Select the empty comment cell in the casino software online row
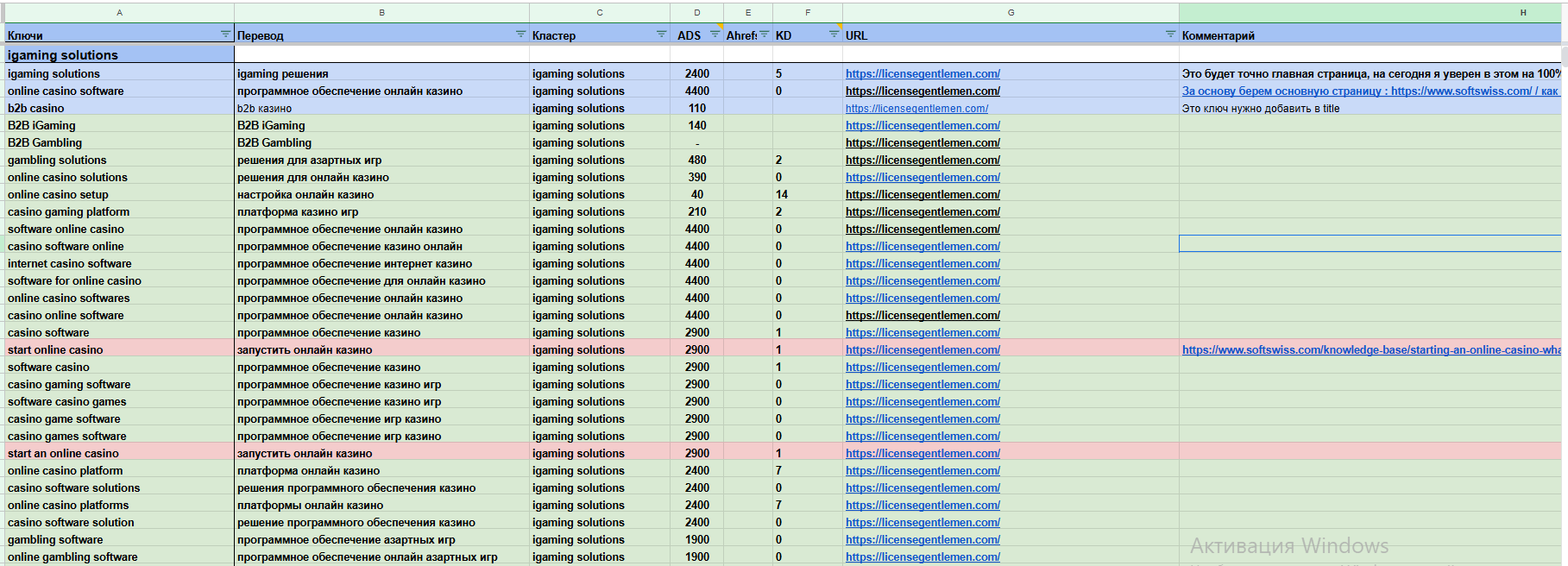Viewport: 1568px width, 566px height. [1370, 245]
